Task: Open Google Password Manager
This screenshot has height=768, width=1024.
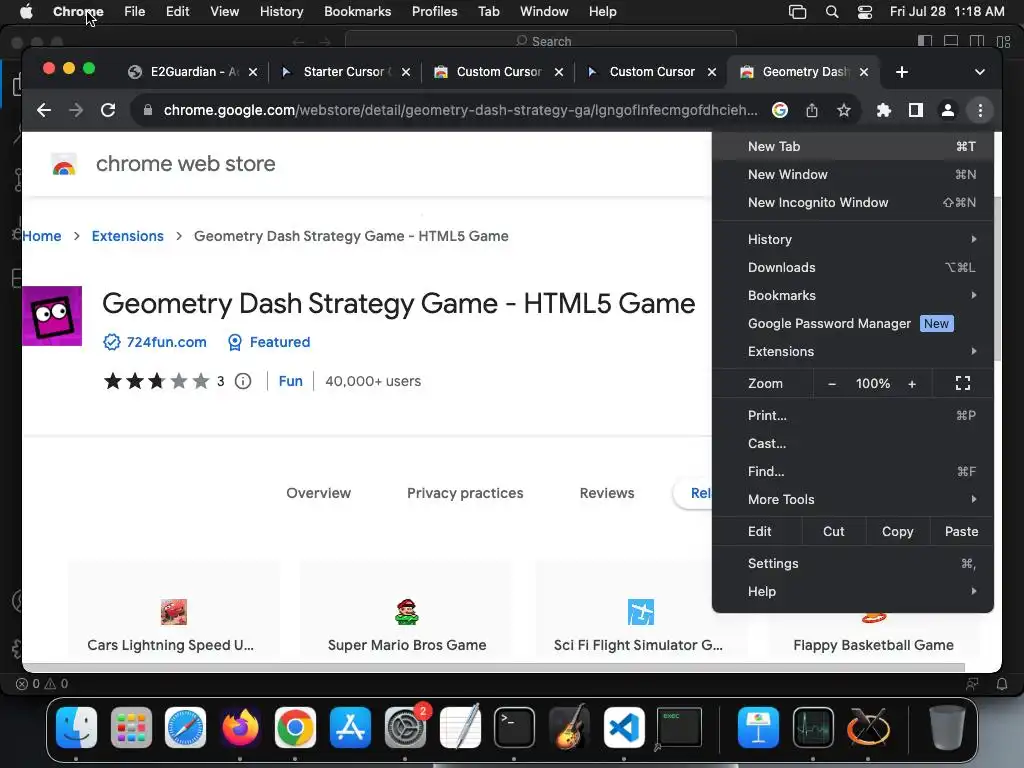Action: coord(852,324)
